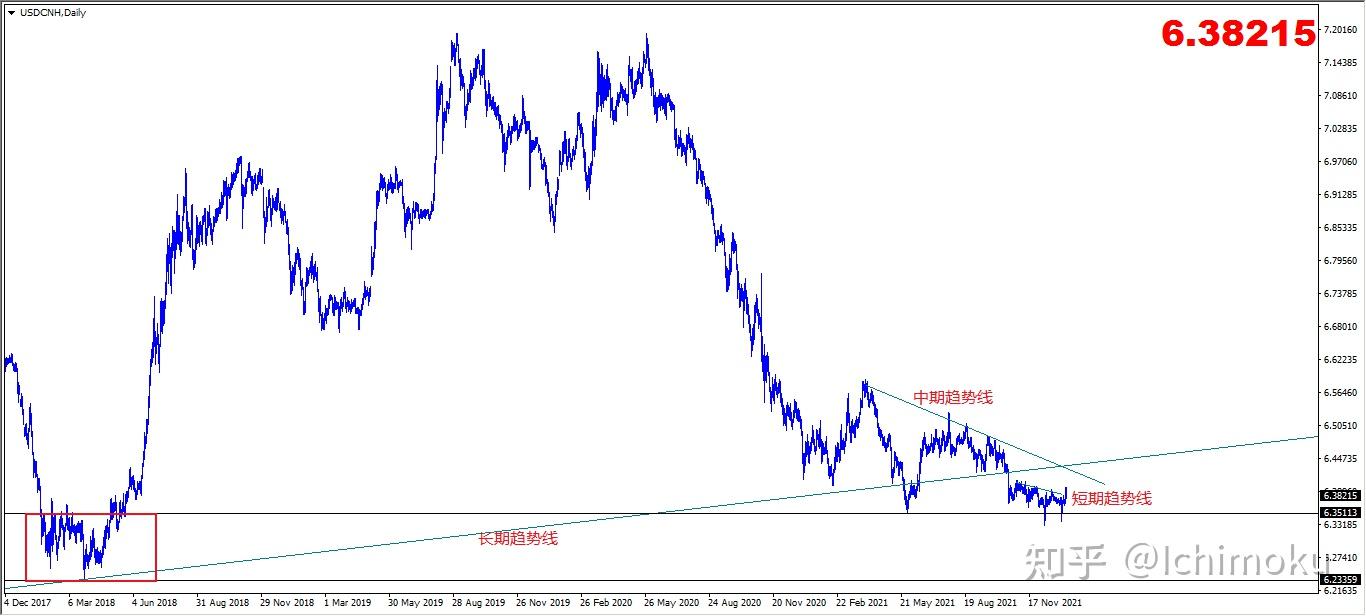1366x616 pixels.
Task: Click the 7.08610 price axis value
Action: point(1340,96)
